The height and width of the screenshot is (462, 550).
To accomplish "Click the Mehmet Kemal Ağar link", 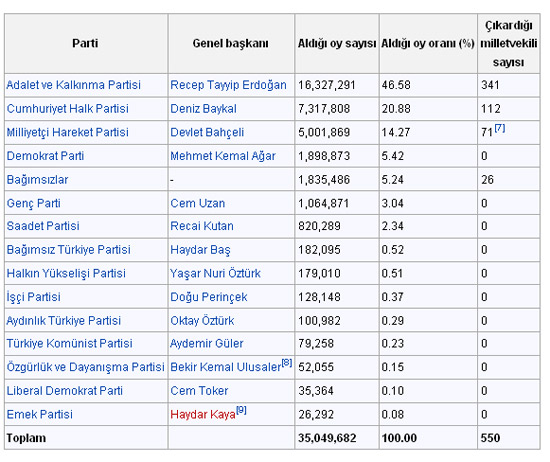I will (223, 156).
